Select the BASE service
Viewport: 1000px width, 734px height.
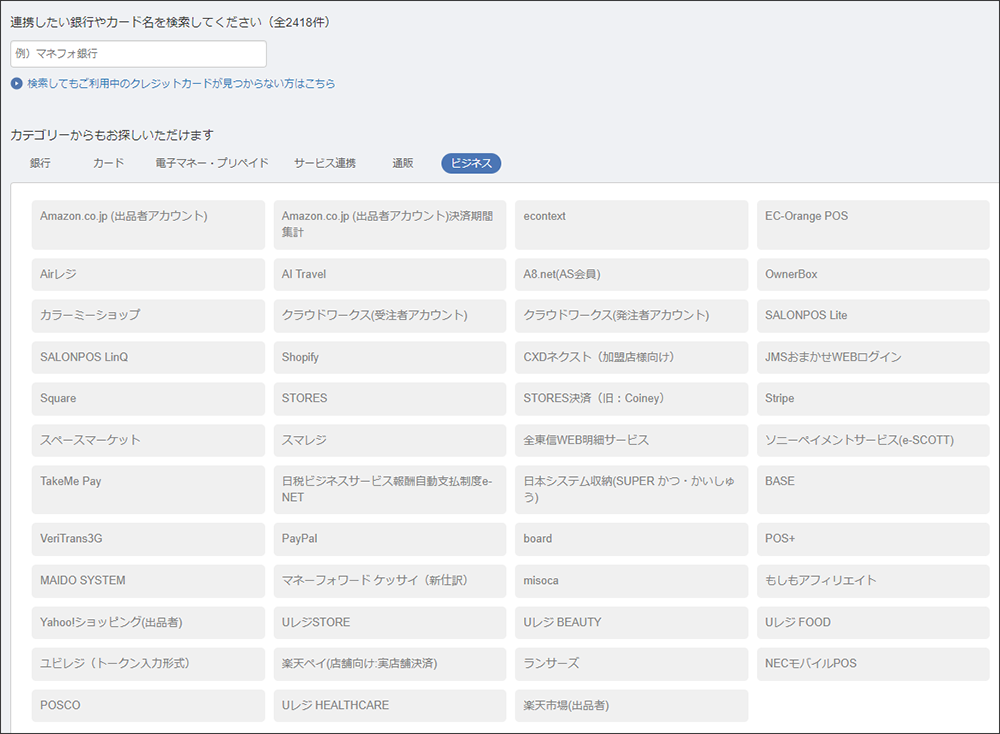[x=873, y=490]
